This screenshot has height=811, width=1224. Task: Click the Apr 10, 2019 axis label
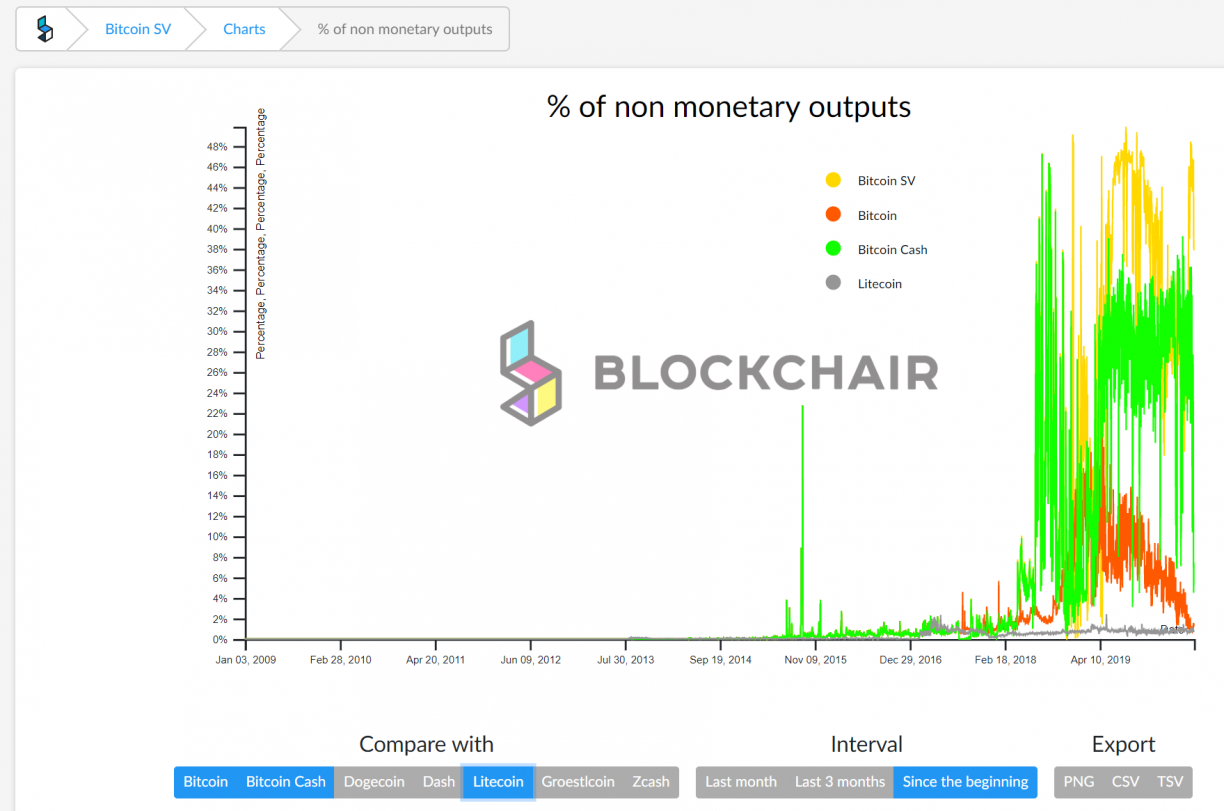1100,660
